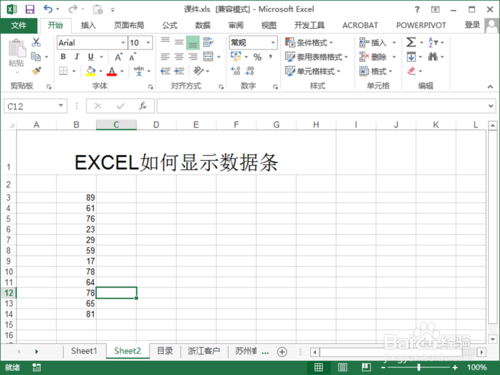Apply yellow fill color to cell
Viewport: 500px width, 375px height.
pyautogui.click(x=90, y=71)
